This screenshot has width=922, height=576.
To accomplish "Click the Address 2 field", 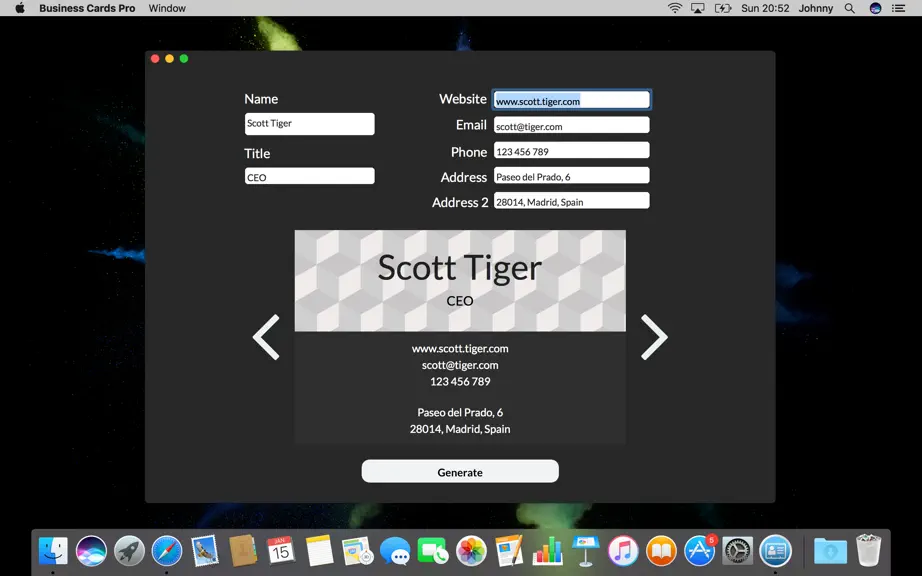I will pyautogui.click(x=572, y=201).
